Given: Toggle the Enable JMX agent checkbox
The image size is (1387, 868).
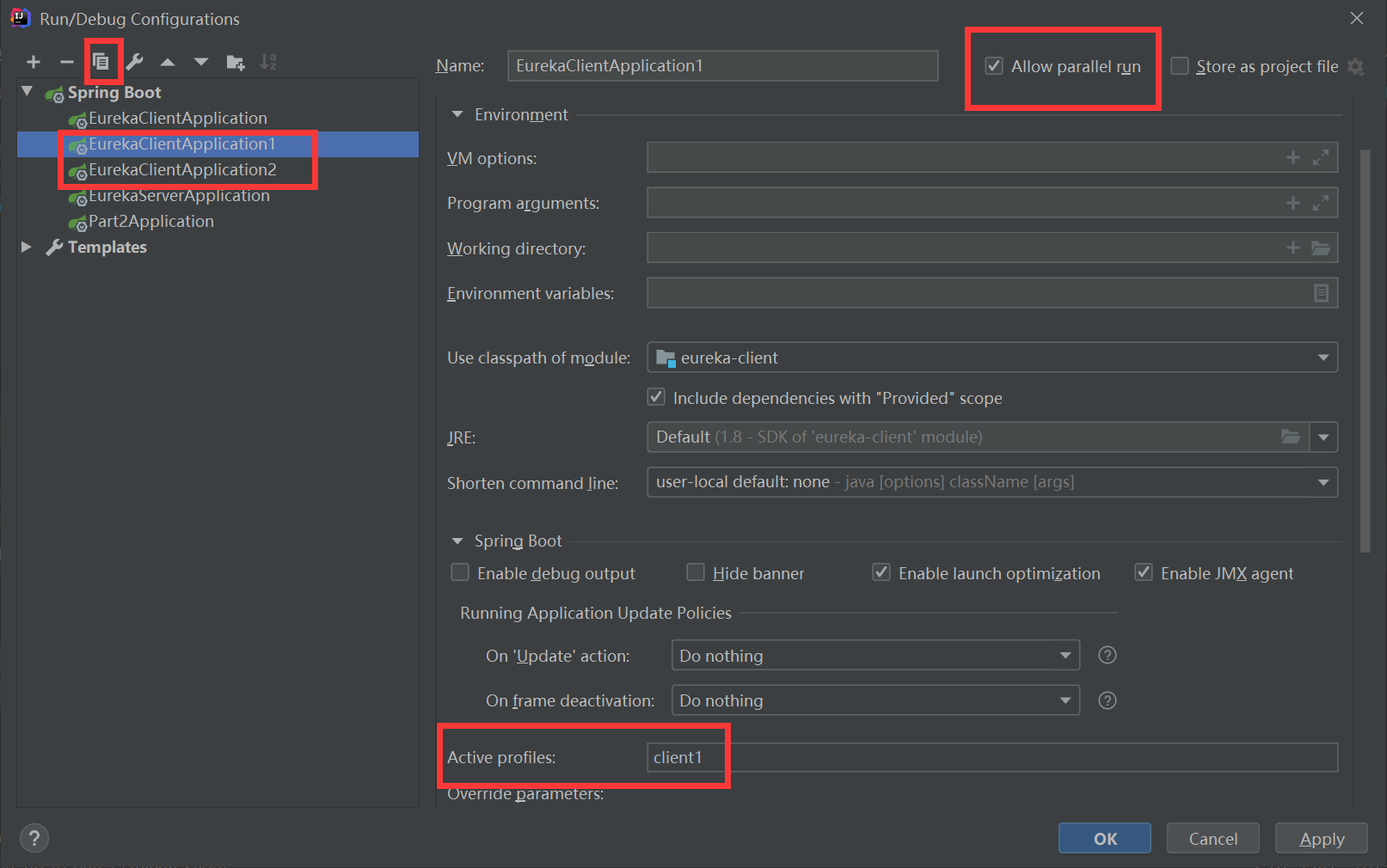Looking at the screenshot, I should pos(1144,572).
